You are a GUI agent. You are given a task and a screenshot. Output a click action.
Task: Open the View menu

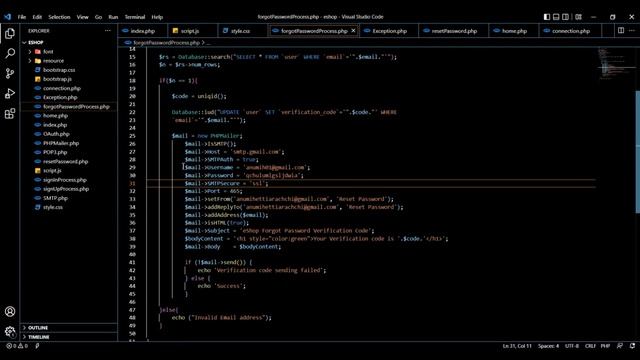82,17
